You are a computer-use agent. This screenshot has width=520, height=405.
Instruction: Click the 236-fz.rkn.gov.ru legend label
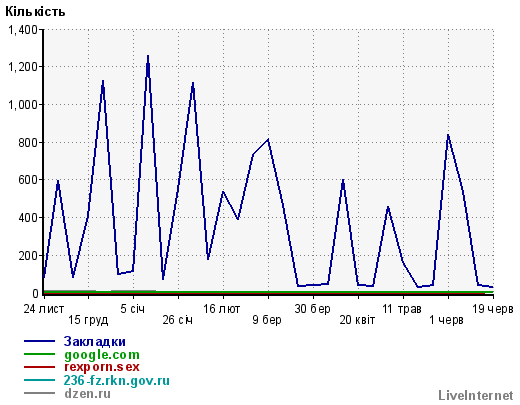point(117,380)
